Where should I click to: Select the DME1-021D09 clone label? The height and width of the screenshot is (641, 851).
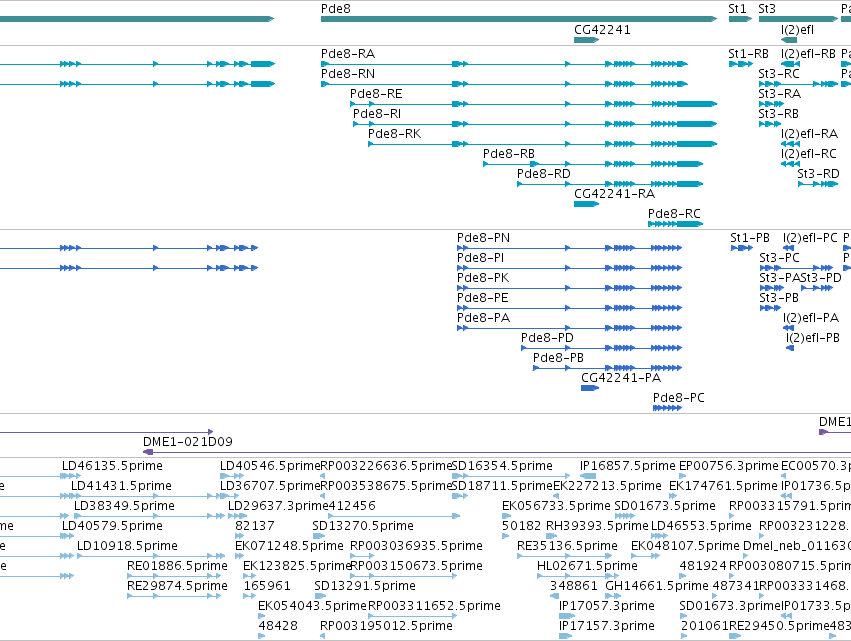click(x=188, y=442)
